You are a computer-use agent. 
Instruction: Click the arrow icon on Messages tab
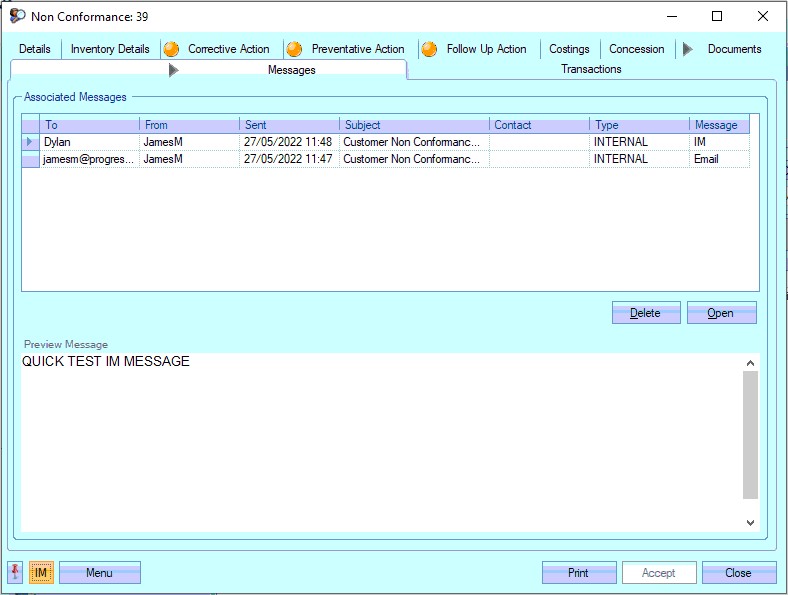174,70
